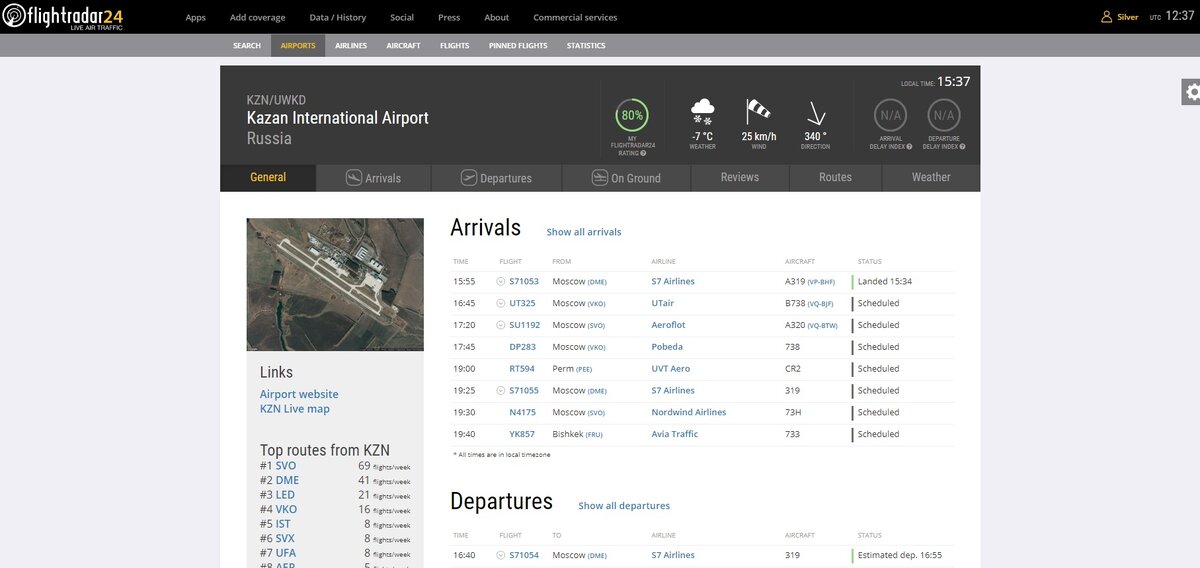Screen dimensions: 1200x568
Task: Click the Avia Traffic airline link
Action: point(675,435)
